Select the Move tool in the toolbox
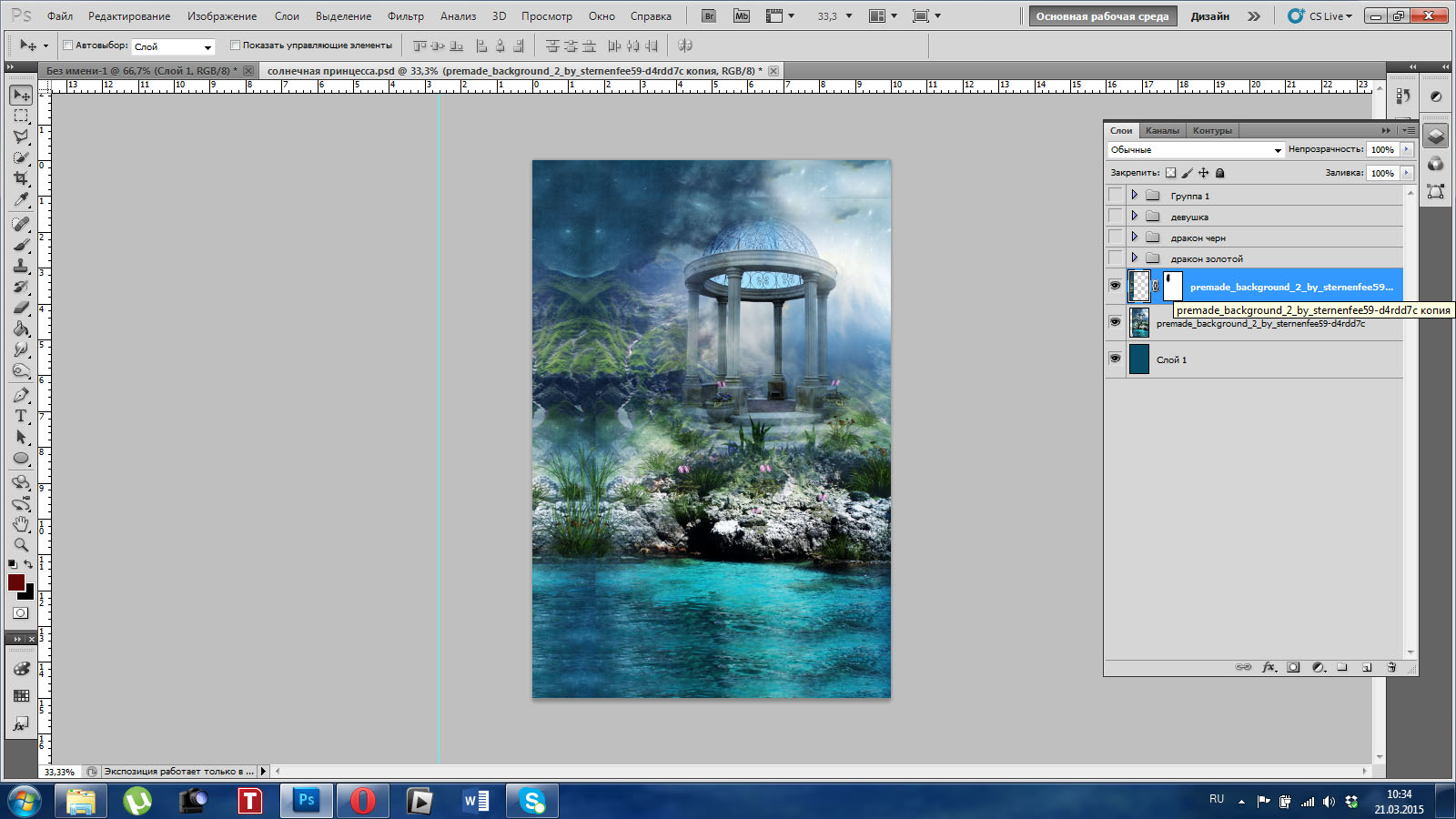1456x819 pixels. [21, 95]
